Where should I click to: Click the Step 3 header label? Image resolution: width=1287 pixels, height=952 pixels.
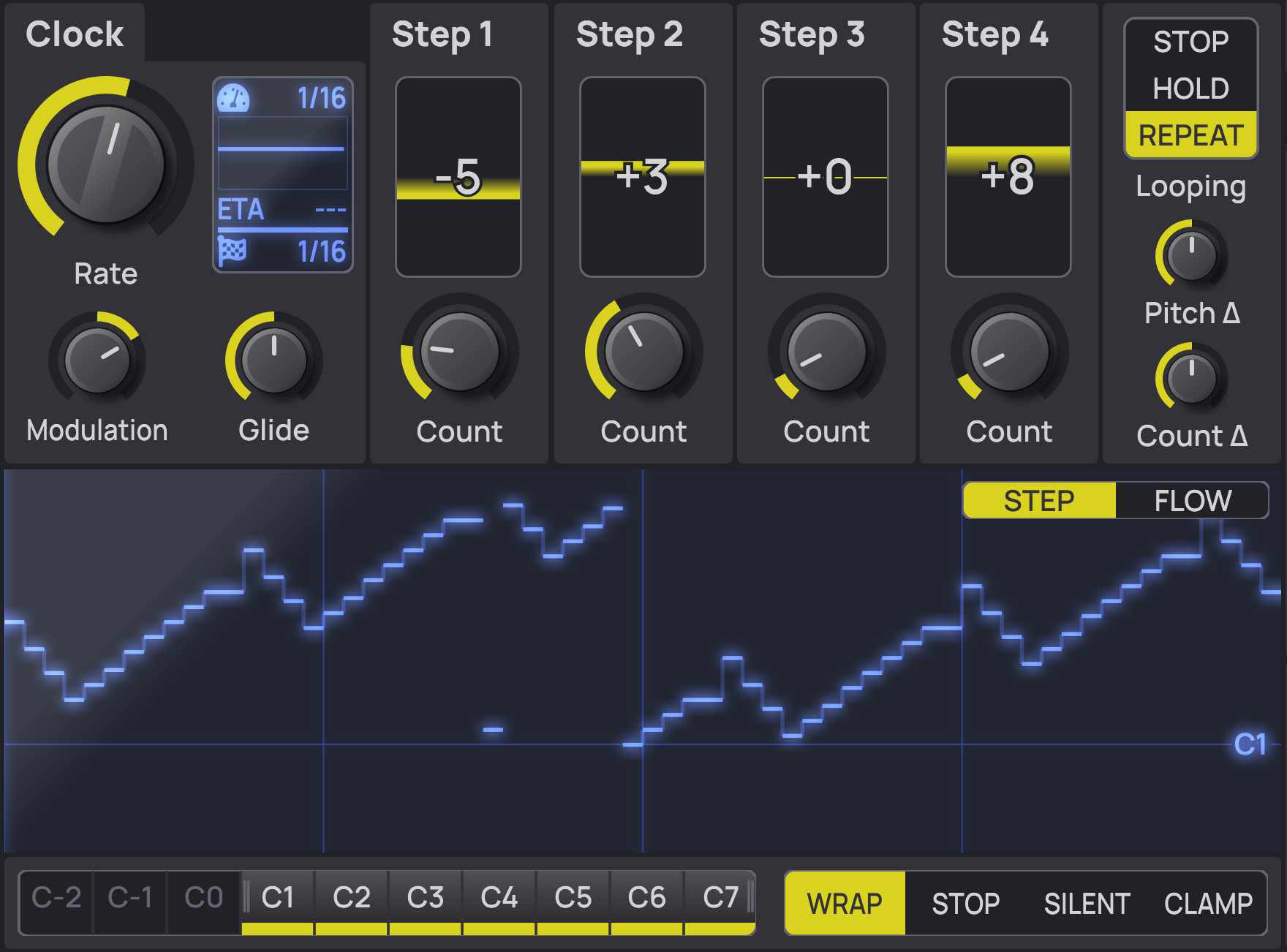click(812, 34)
